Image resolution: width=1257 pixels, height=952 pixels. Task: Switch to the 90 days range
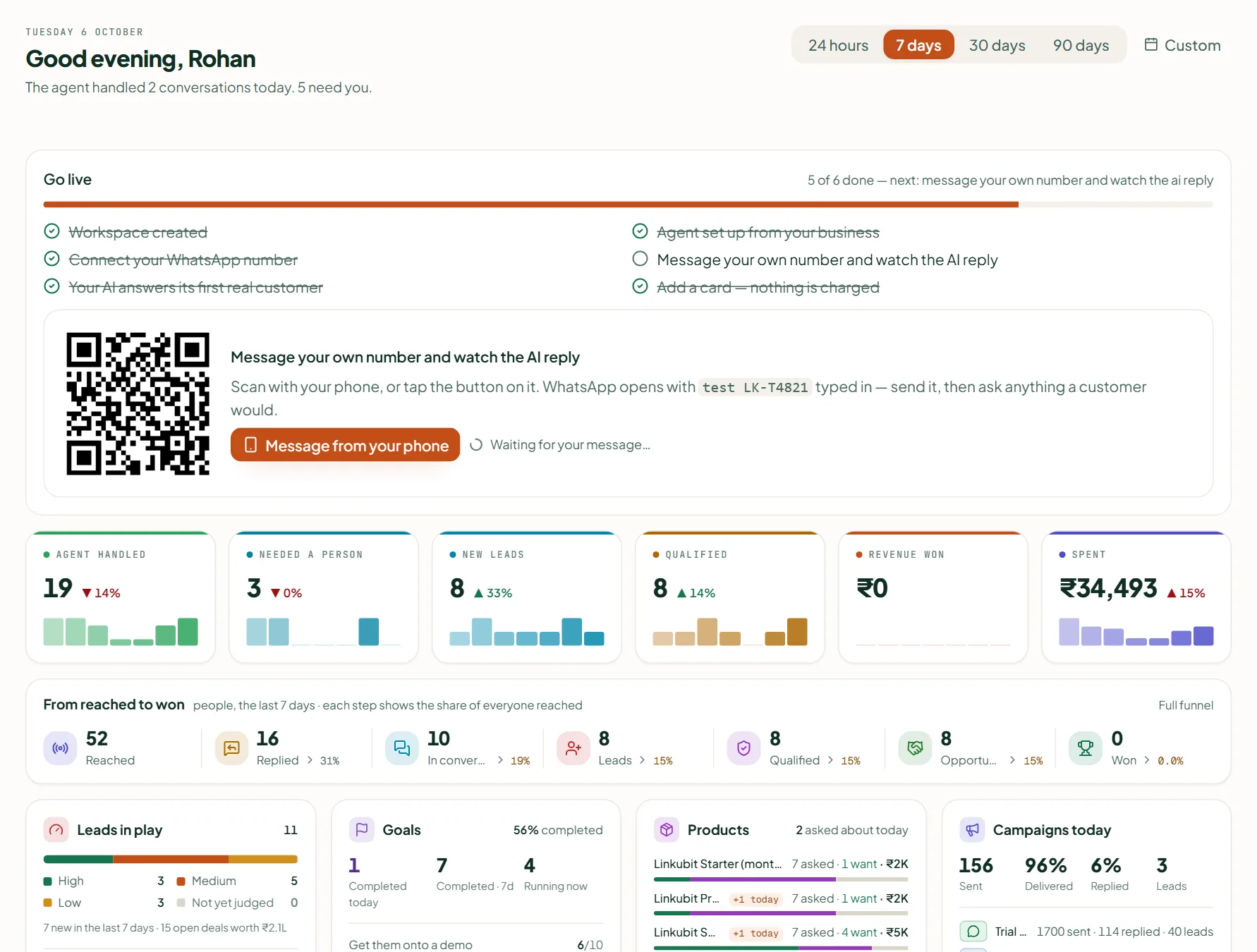pyautogui.click(x=1081, y=45)
